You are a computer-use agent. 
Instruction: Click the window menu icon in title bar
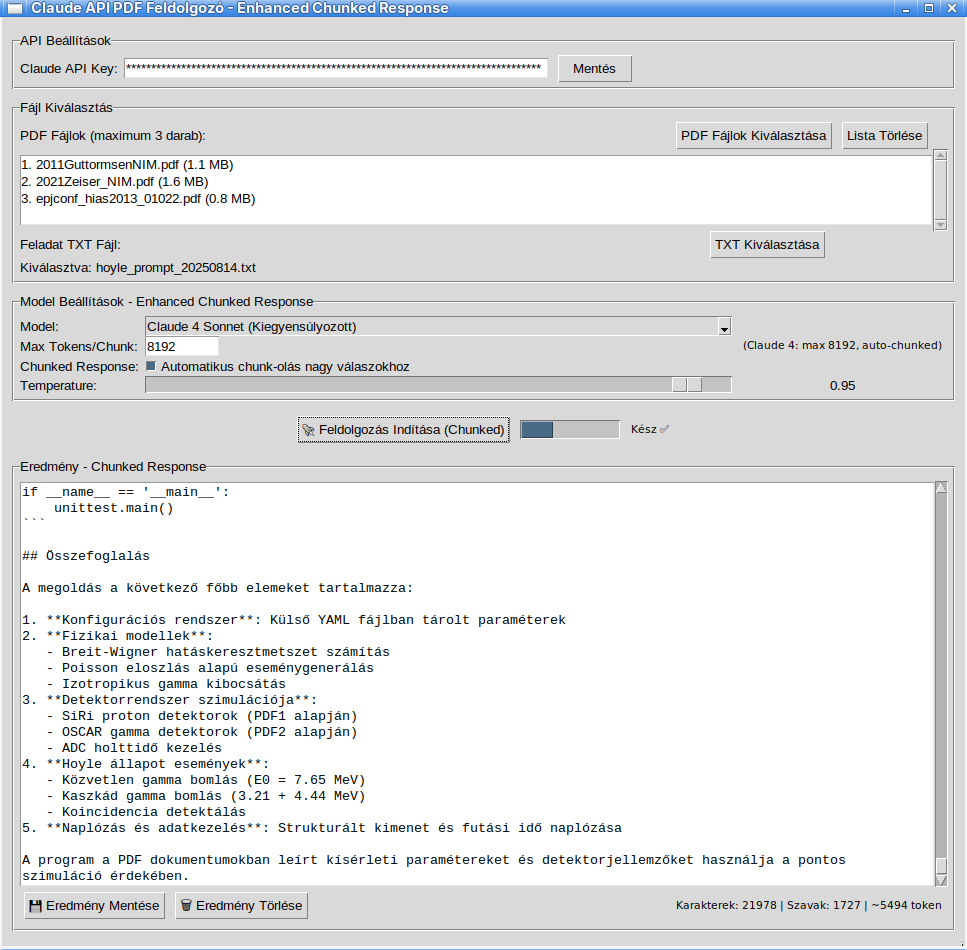(15, 8)
